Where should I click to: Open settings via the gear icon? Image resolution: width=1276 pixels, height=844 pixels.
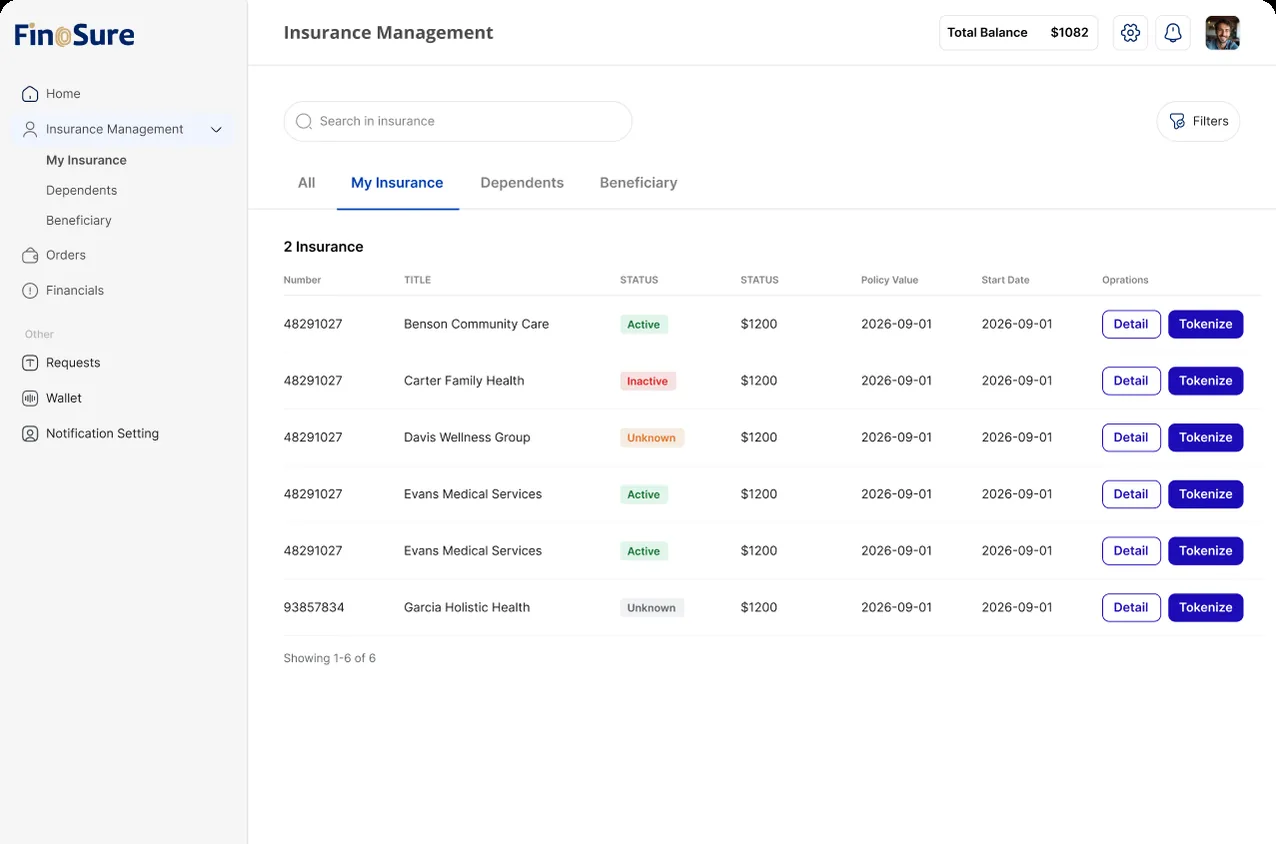click(1130, 33)
